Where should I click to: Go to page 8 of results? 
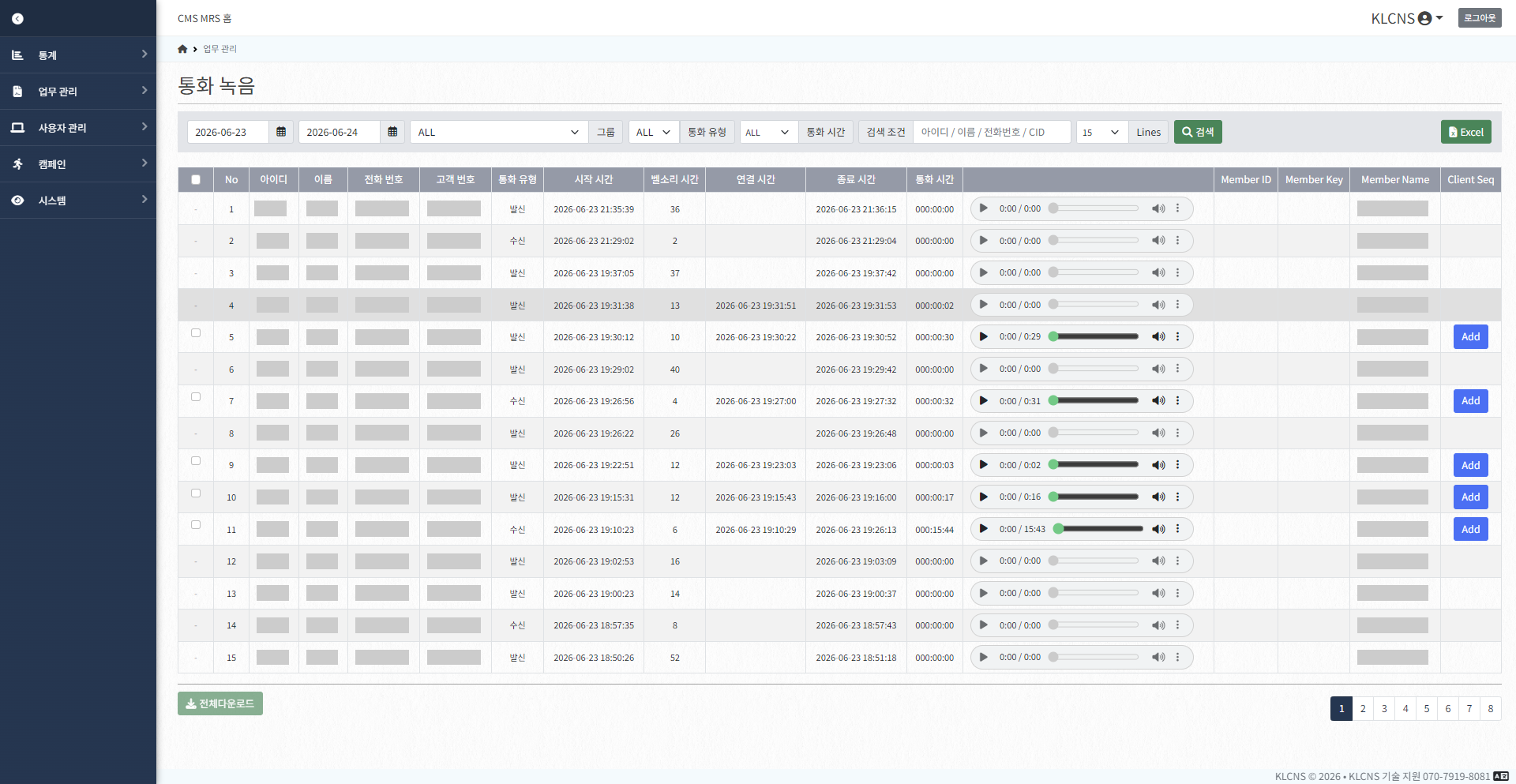tap(1491, 708)
